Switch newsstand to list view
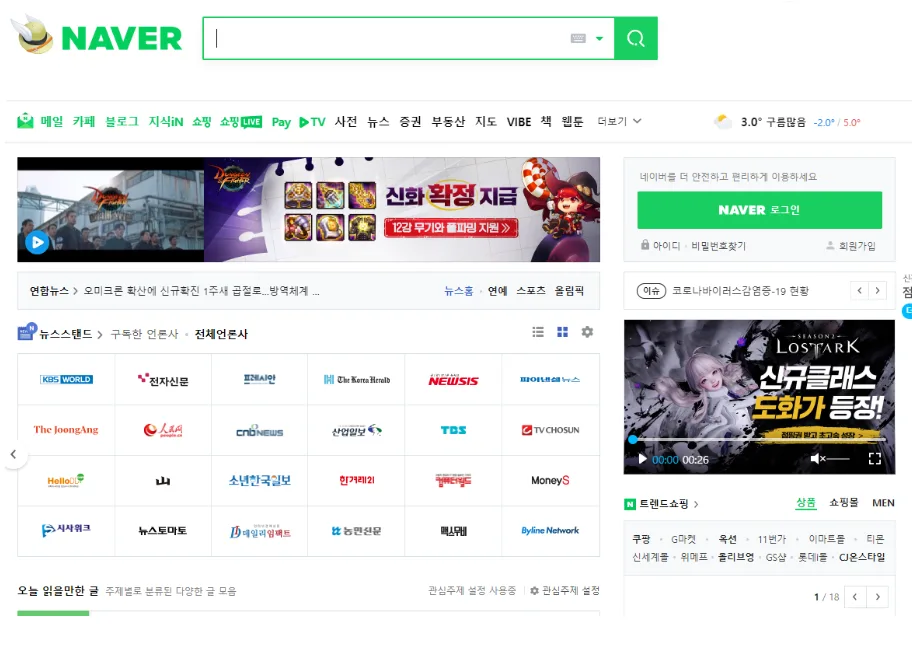912x653 pixels. point(538,332)
